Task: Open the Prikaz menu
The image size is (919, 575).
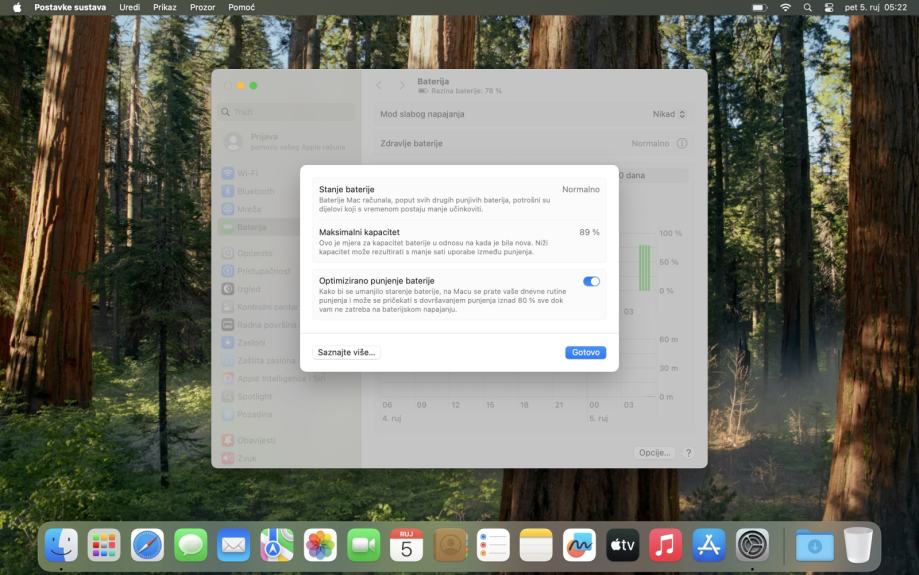Action: pos(165,8)
